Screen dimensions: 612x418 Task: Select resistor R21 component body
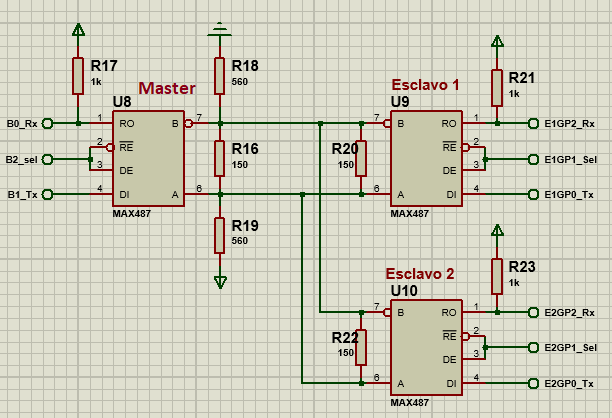497,88
